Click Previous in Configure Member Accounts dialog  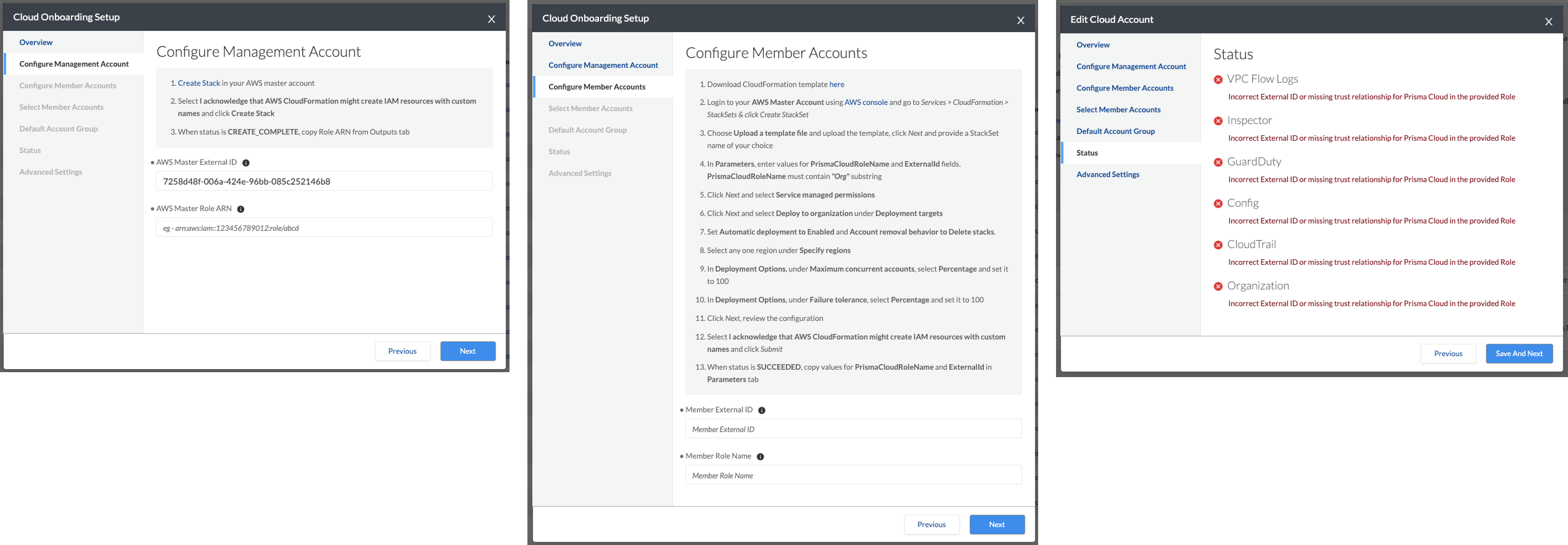(931, 525)
